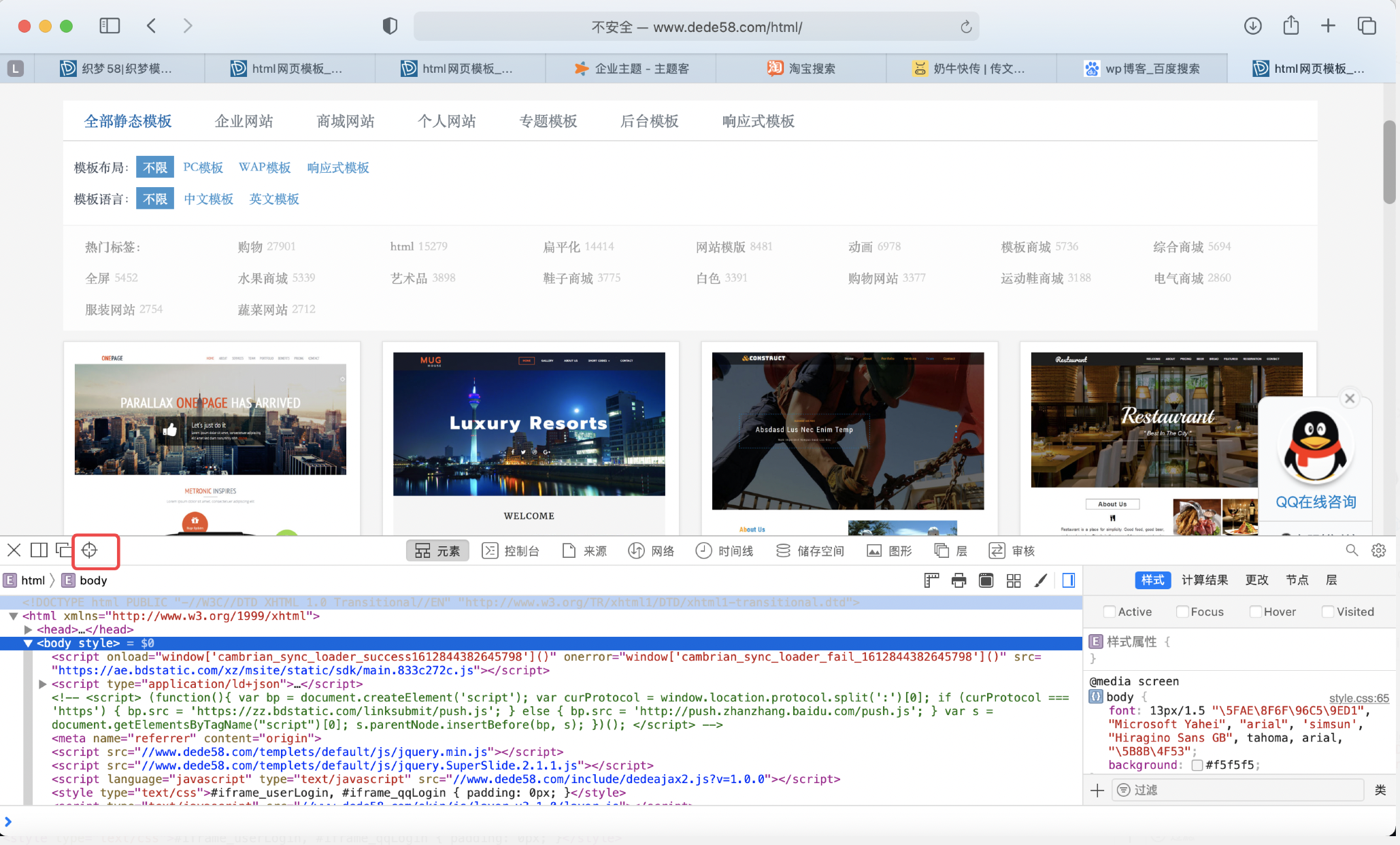Open a new tab with plus icon
The width and height of the screenshot is (1400, 845).
(x=1328, y=26)
